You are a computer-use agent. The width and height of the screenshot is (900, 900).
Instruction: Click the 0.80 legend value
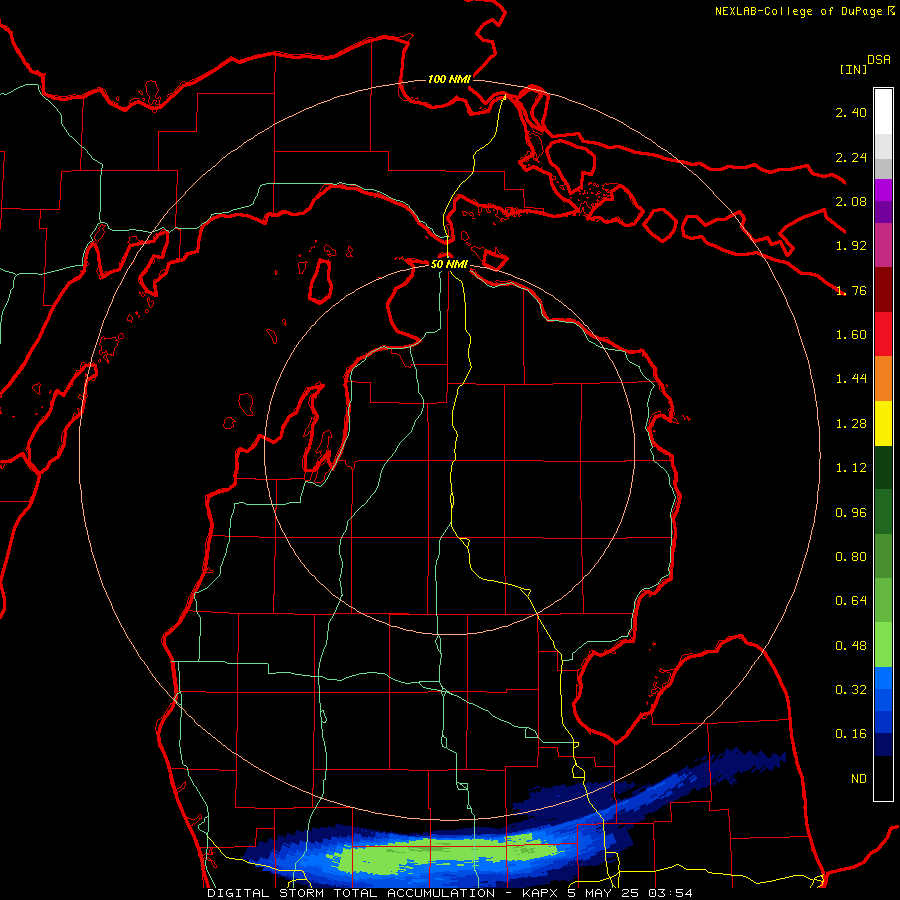tap(851, 557)
